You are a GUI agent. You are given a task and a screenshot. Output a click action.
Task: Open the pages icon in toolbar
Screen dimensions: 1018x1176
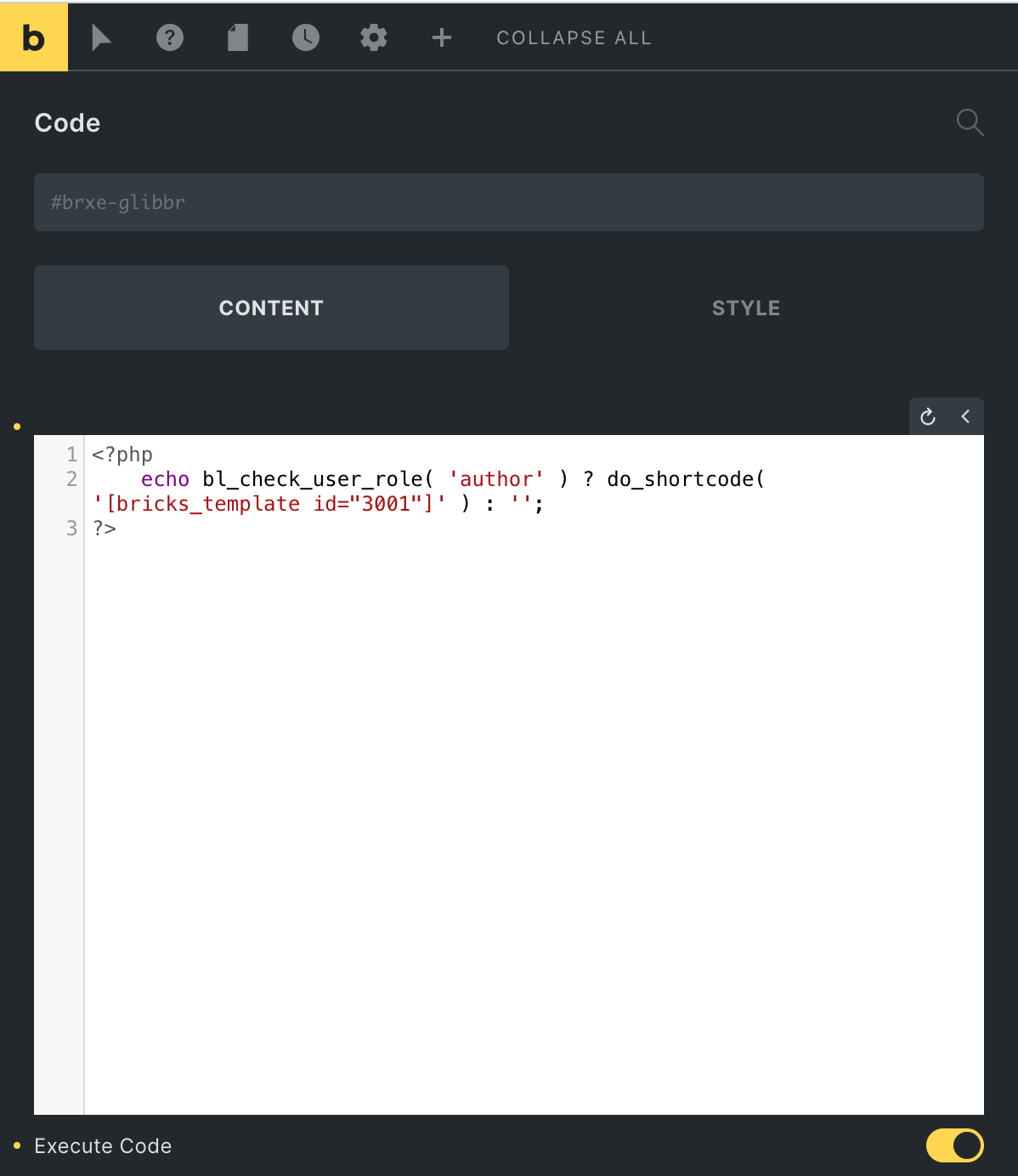(x=238, y=37)
